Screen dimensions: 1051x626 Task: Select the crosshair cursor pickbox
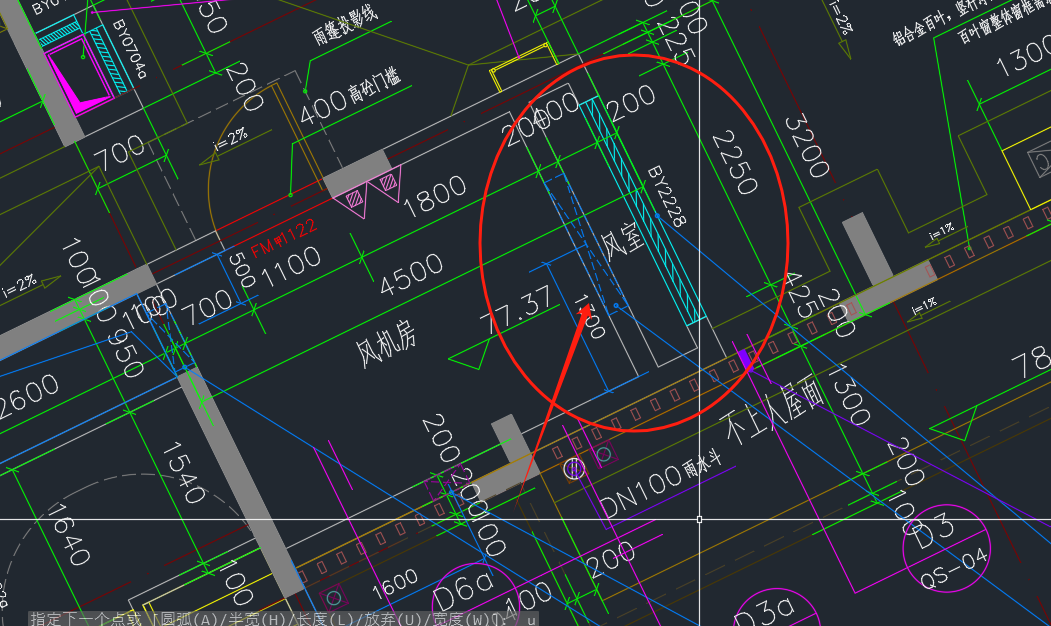coord(700,519)
